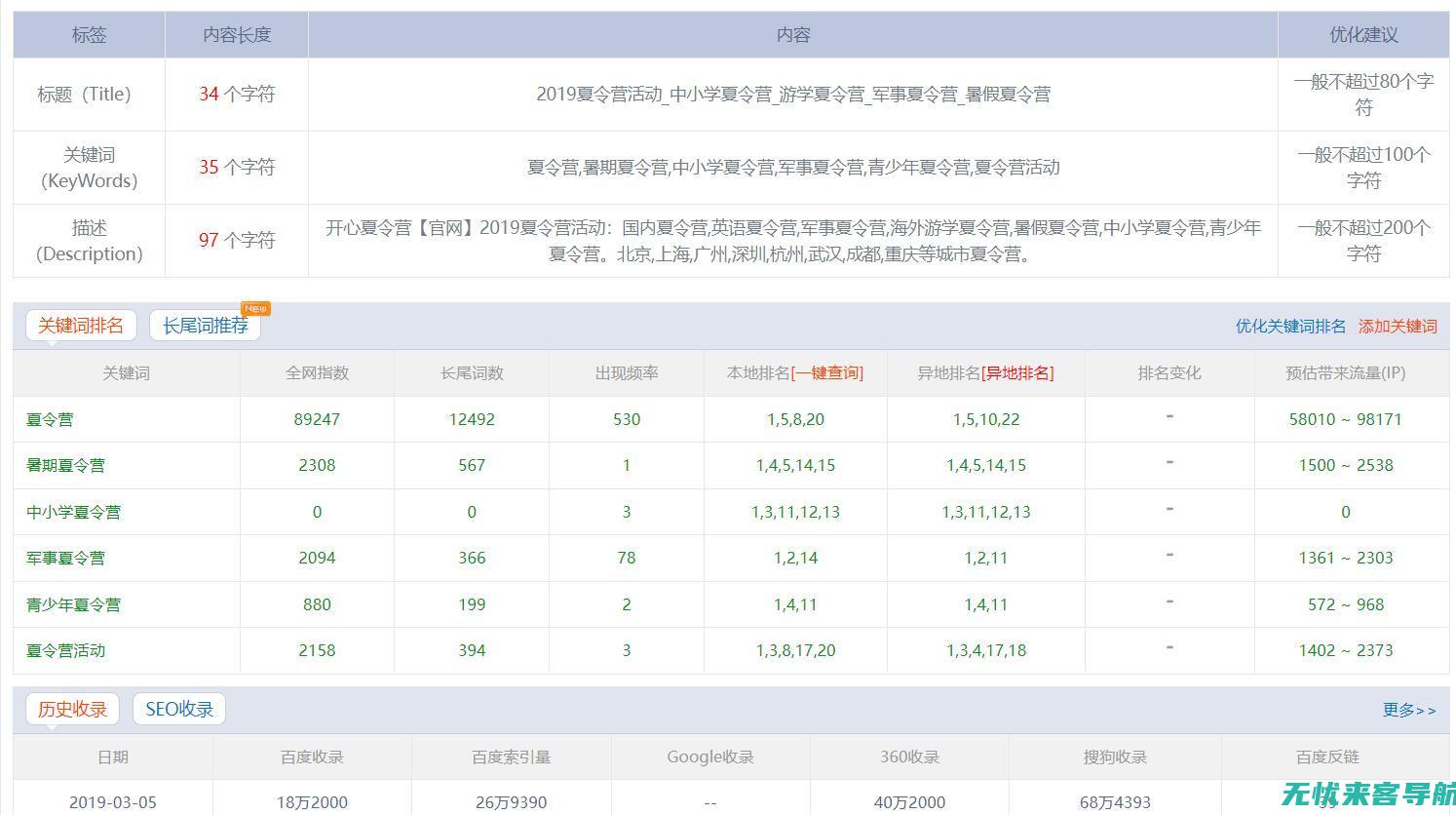Switch to the SEO收录 tab
This screenshot has width=1456, height=815.
click(179, 709)
